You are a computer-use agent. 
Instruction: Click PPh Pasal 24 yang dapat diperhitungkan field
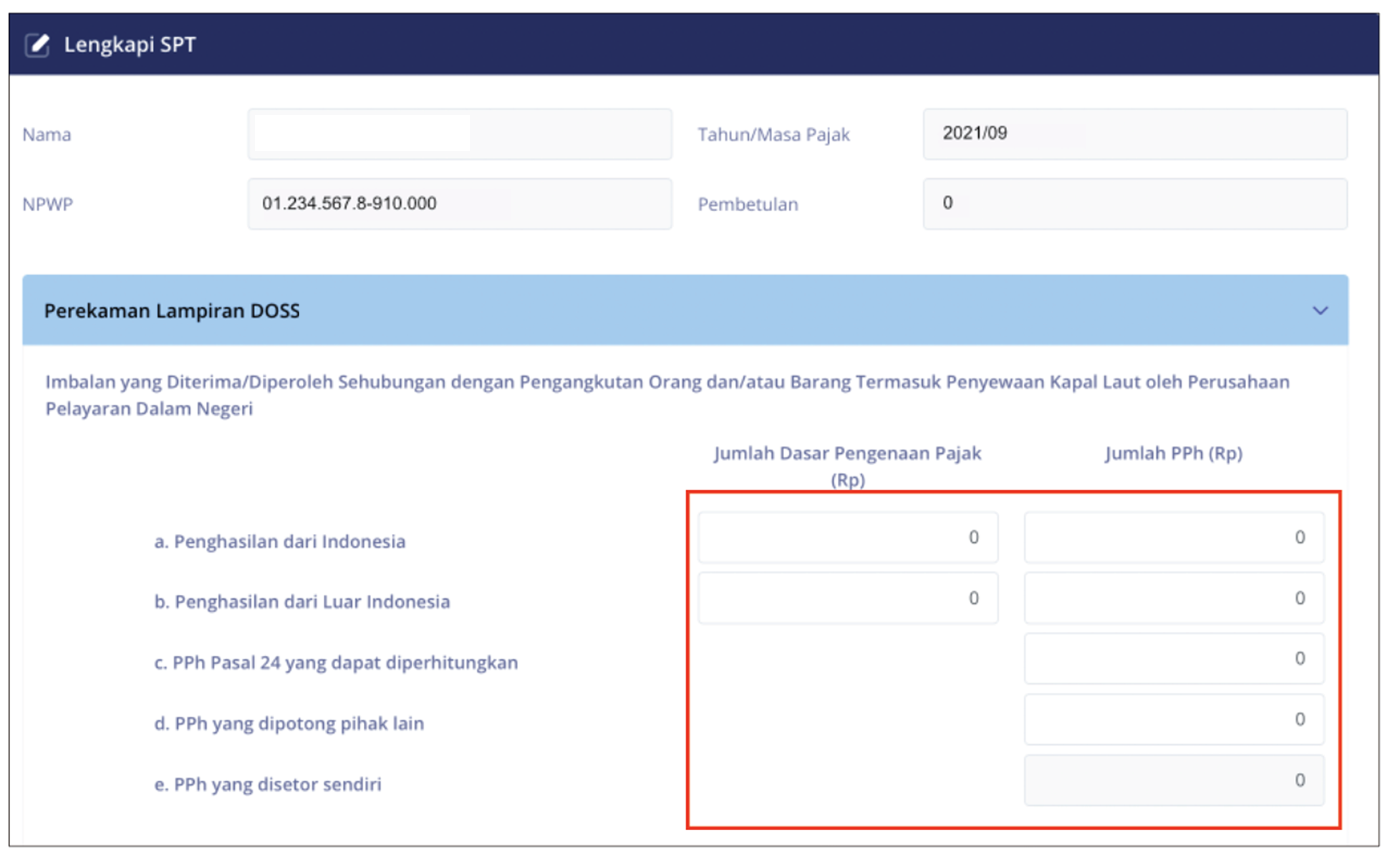point(1173,658)
